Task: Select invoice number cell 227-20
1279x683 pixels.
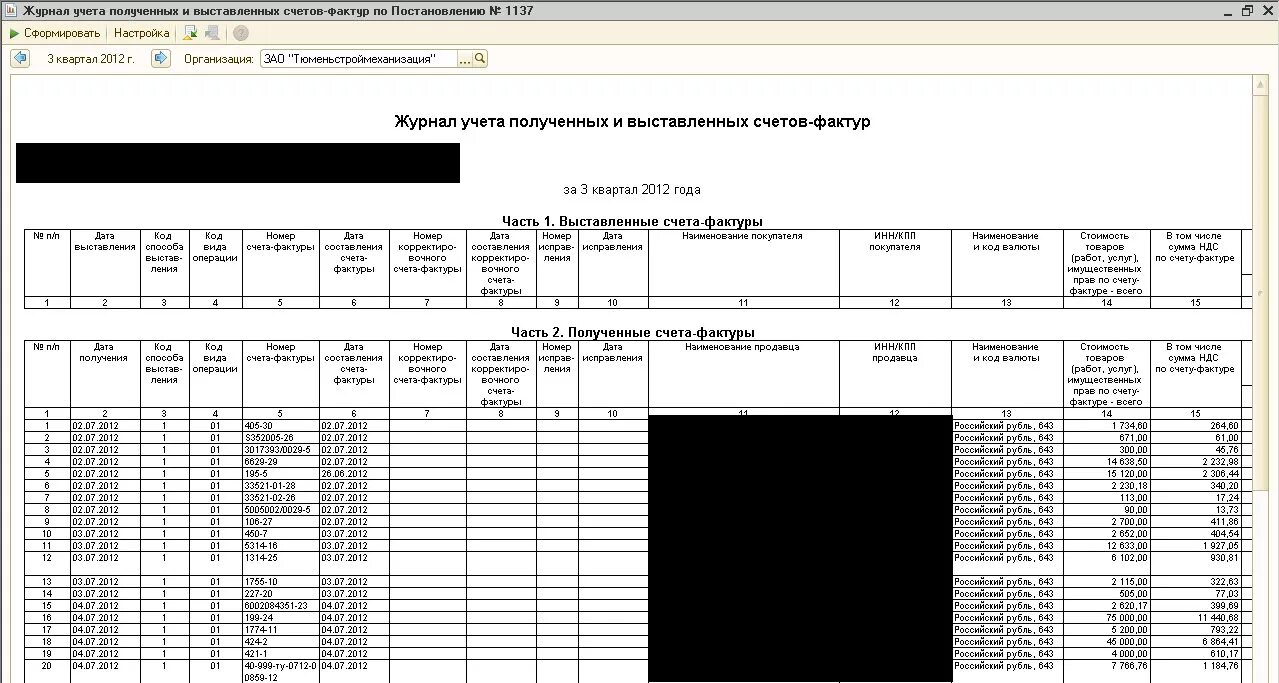Action: click(x=281, y=594)
